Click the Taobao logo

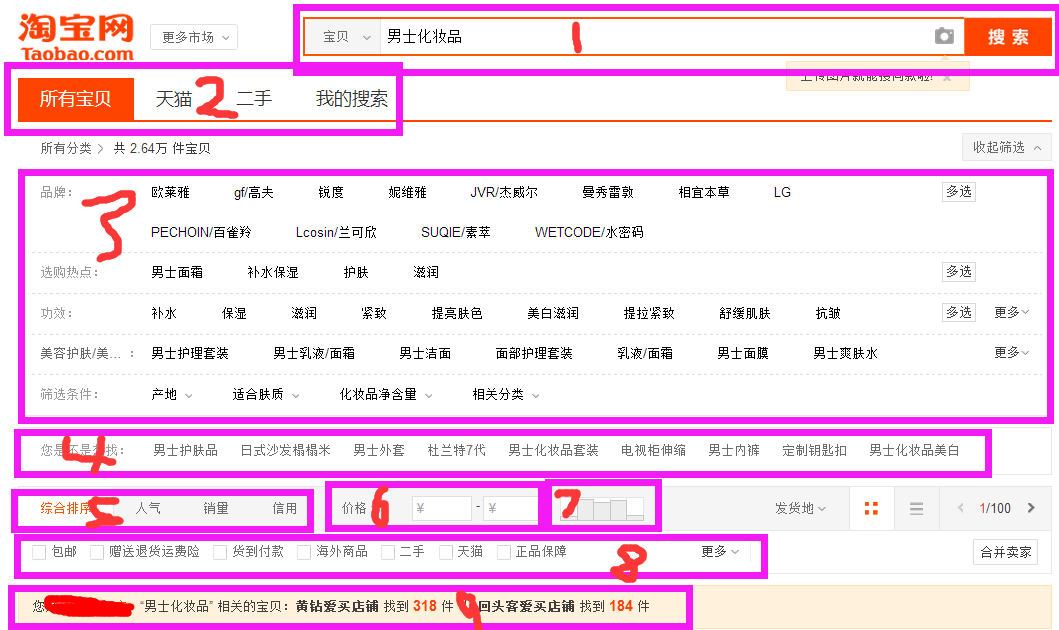(76, 36)
